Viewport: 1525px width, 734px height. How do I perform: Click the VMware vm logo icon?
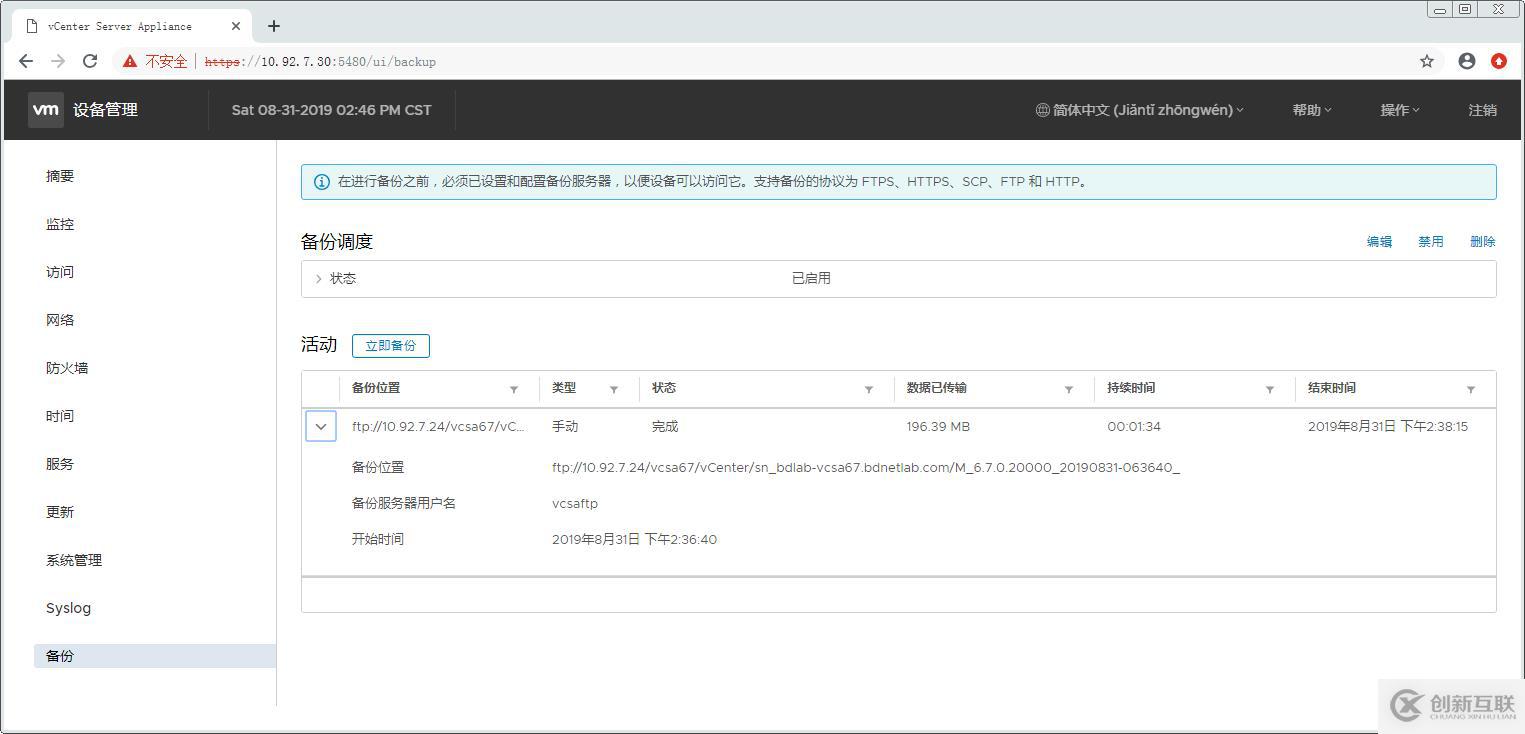tap(45, 110)
